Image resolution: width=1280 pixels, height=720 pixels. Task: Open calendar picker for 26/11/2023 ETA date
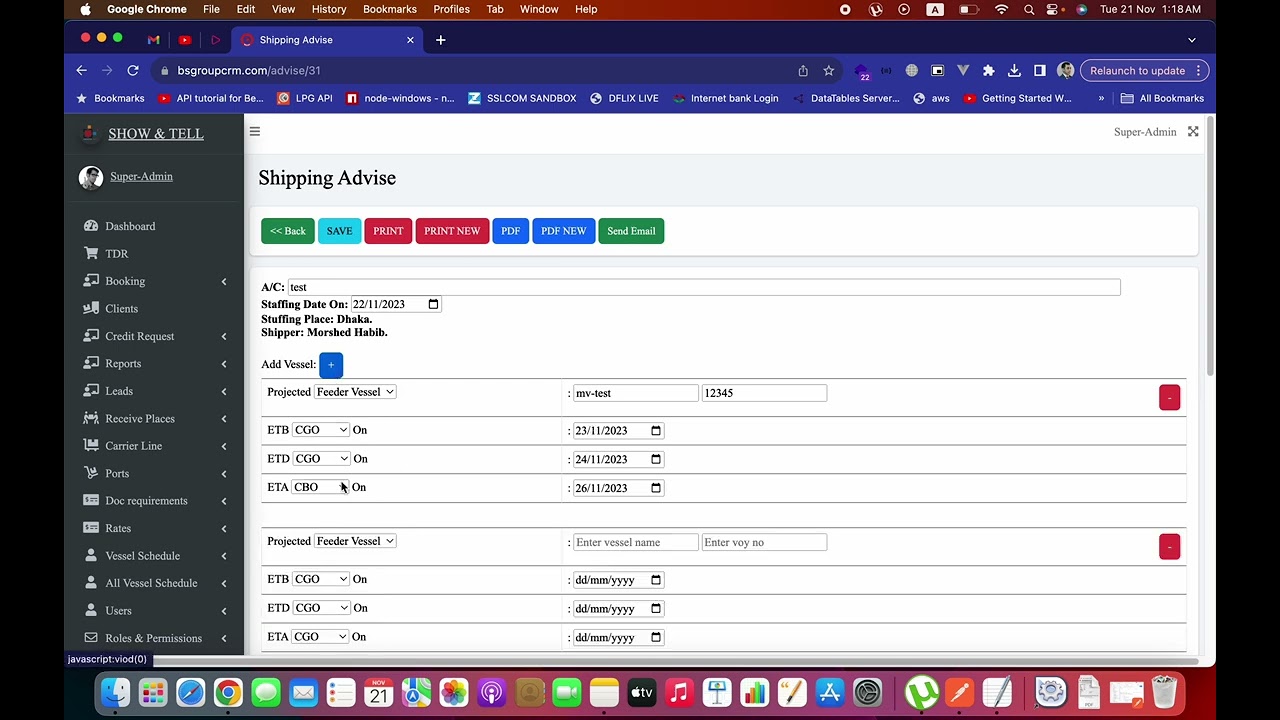[656, 488]
